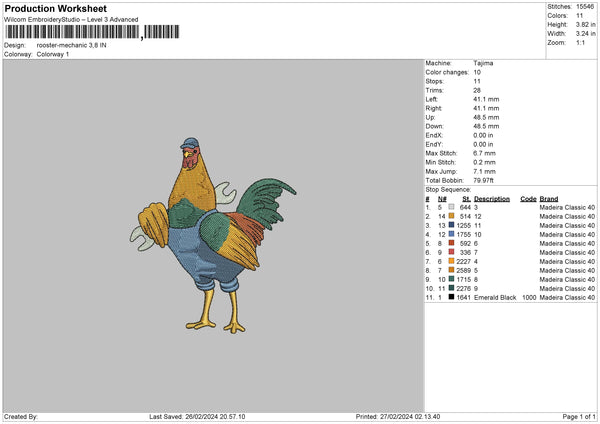The height and width of the screenshot is (424, 600).
Task: Click the Max Jump value 7.1 mm
Action: (x=484, y=171)
